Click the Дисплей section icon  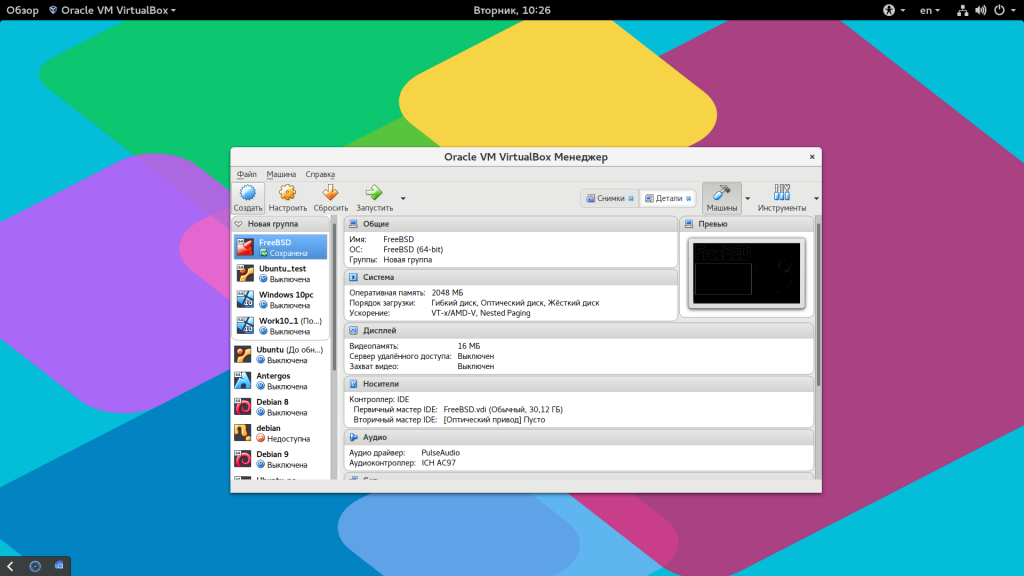click(x=355, y=330)
